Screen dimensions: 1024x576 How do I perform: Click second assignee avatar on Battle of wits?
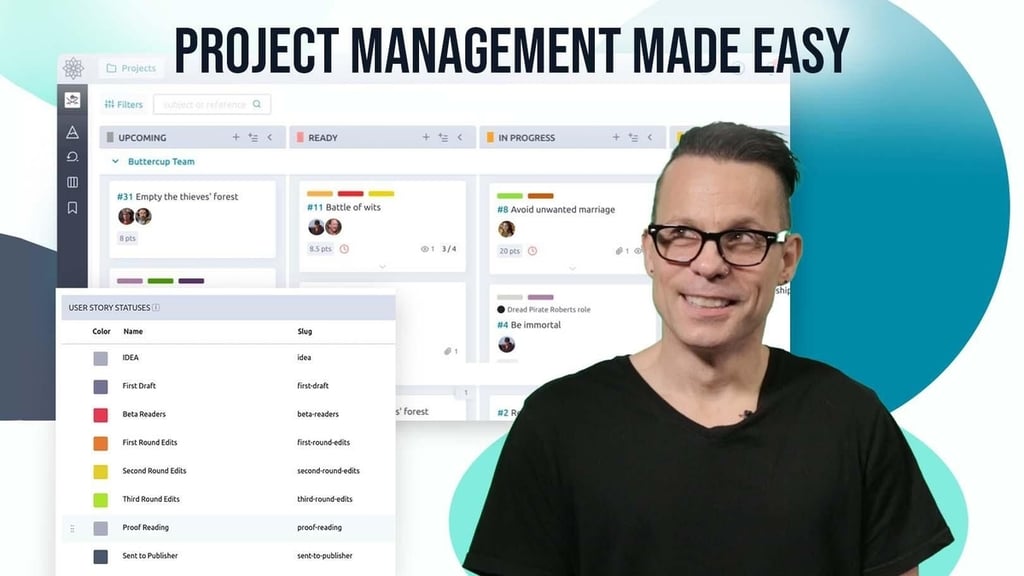click(x=333, y=227)
